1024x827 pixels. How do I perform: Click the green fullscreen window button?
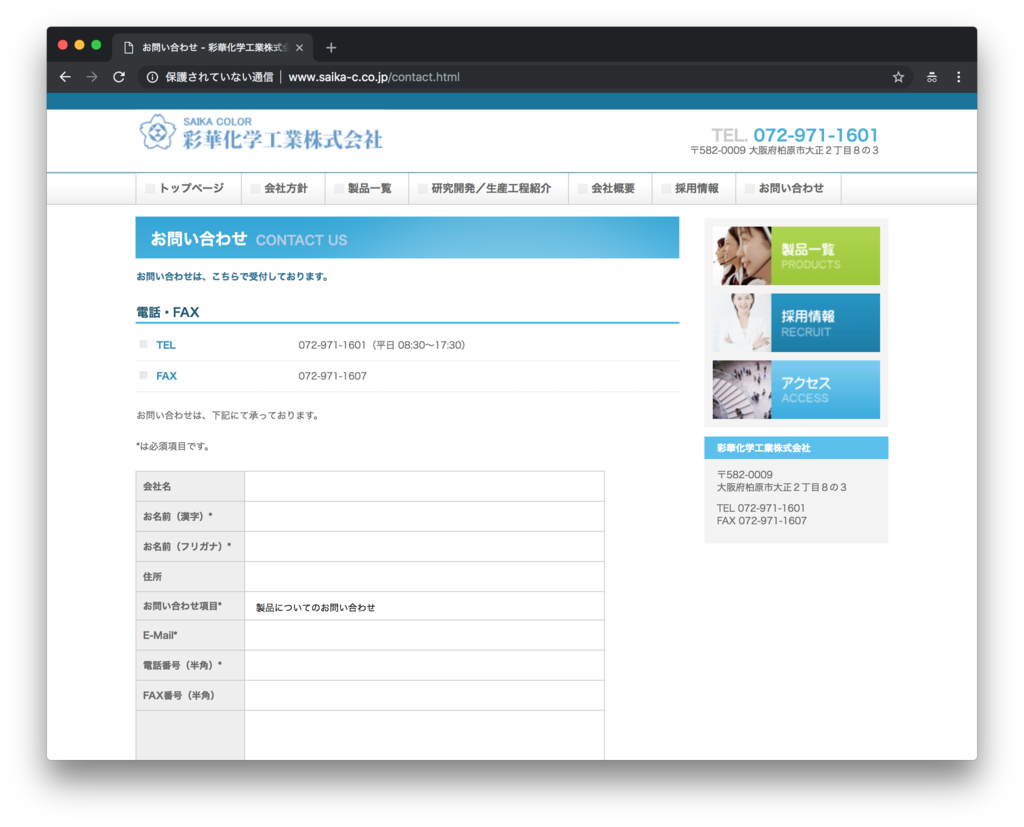click(x=96, y=45)
